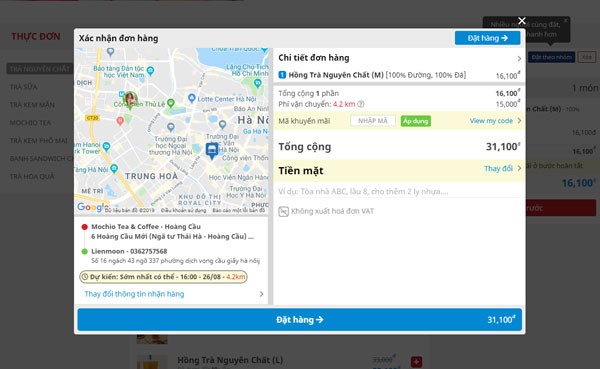The image size is (600, 369).
Task: Expand the Tiền mặt payment chevron
Action: point(519,168)
